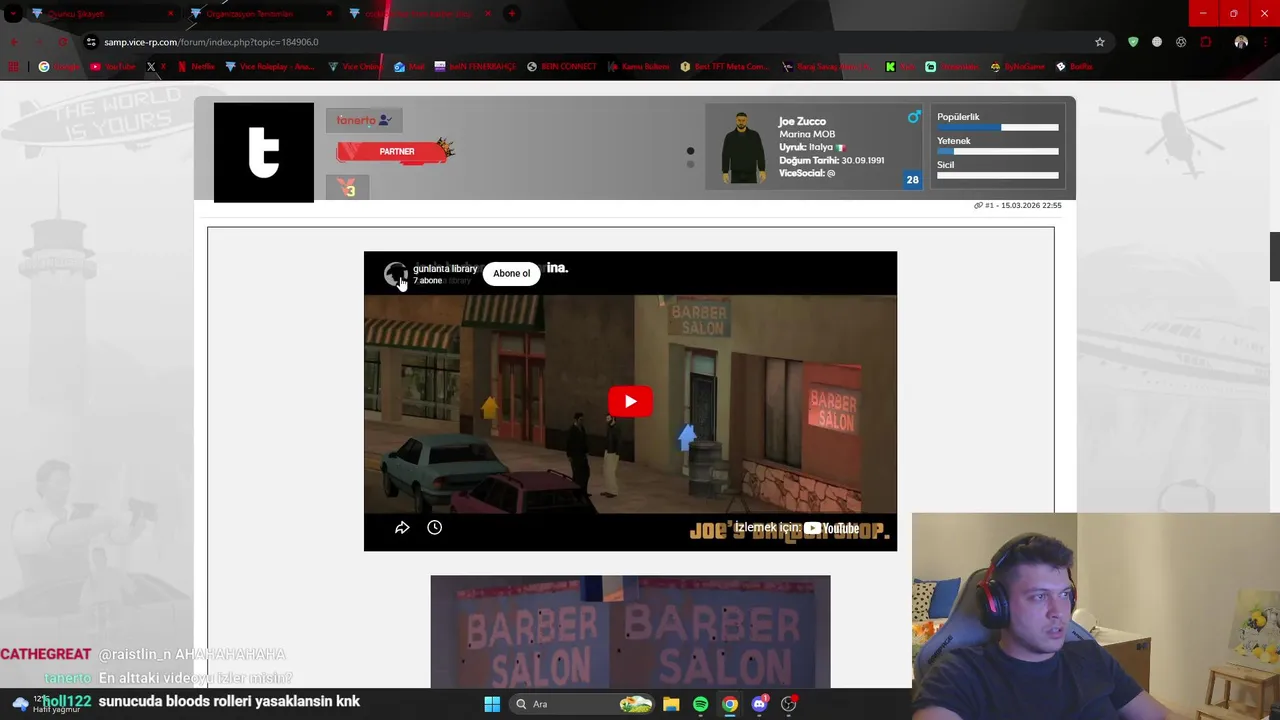Open the Best TFT Meta Comps bookmark
The width and height of the screenshot is (1280, 720).
coord(725,67)
